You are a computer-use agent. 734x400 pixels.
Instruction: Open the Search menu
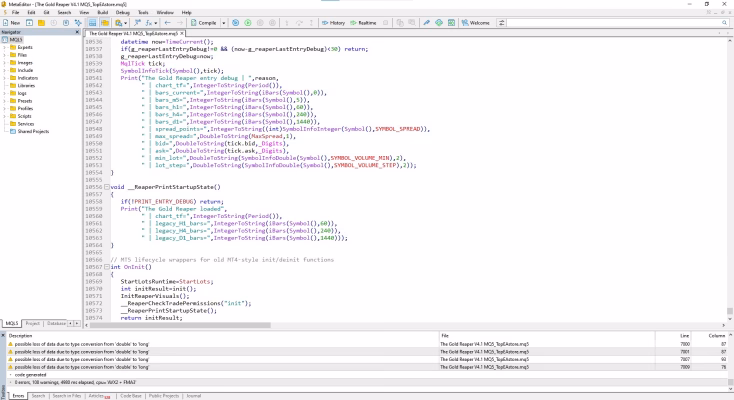[x=64, y=12]
